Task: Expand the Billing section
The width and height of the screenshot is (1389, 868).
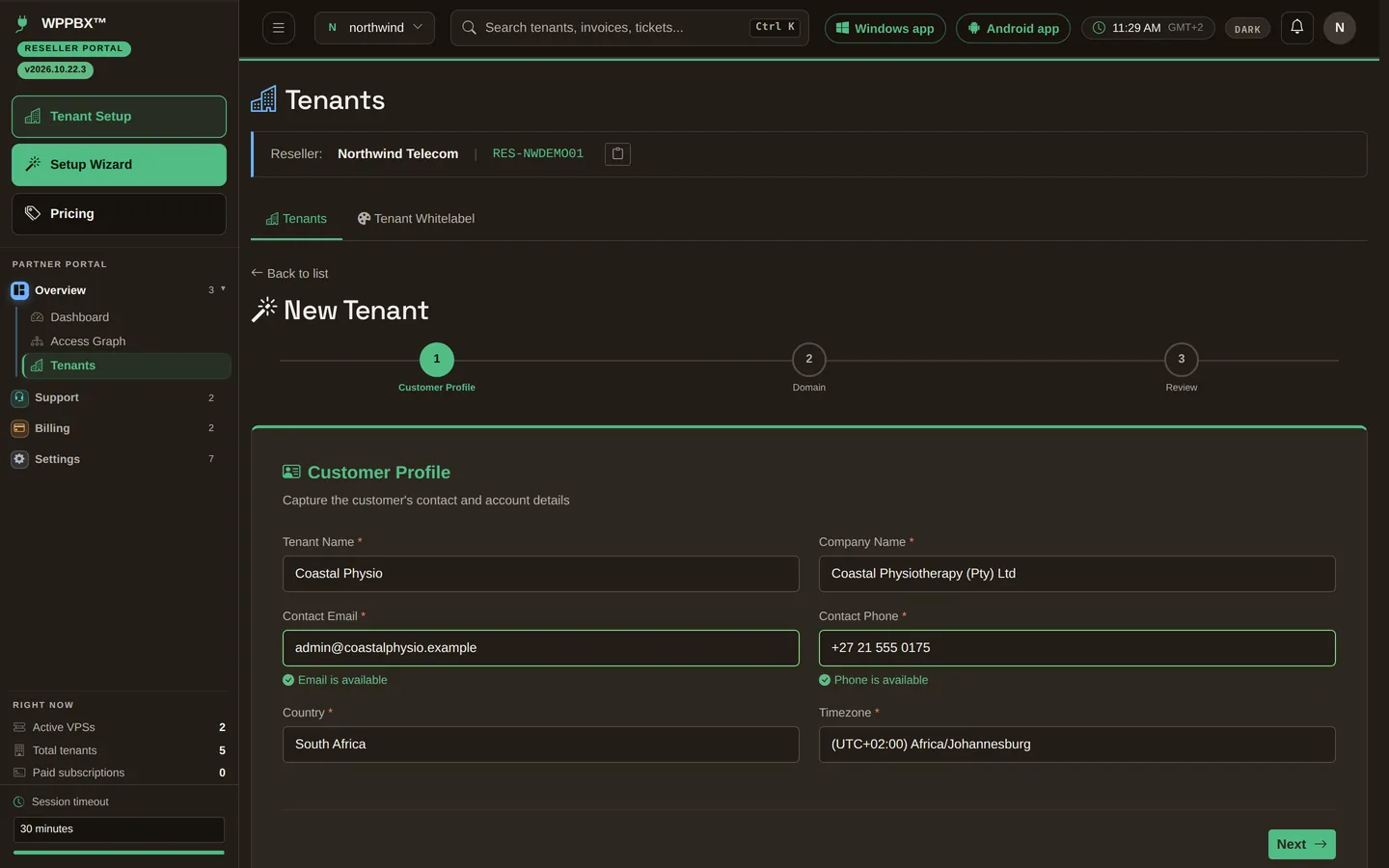Action: [x=120, y=428]
